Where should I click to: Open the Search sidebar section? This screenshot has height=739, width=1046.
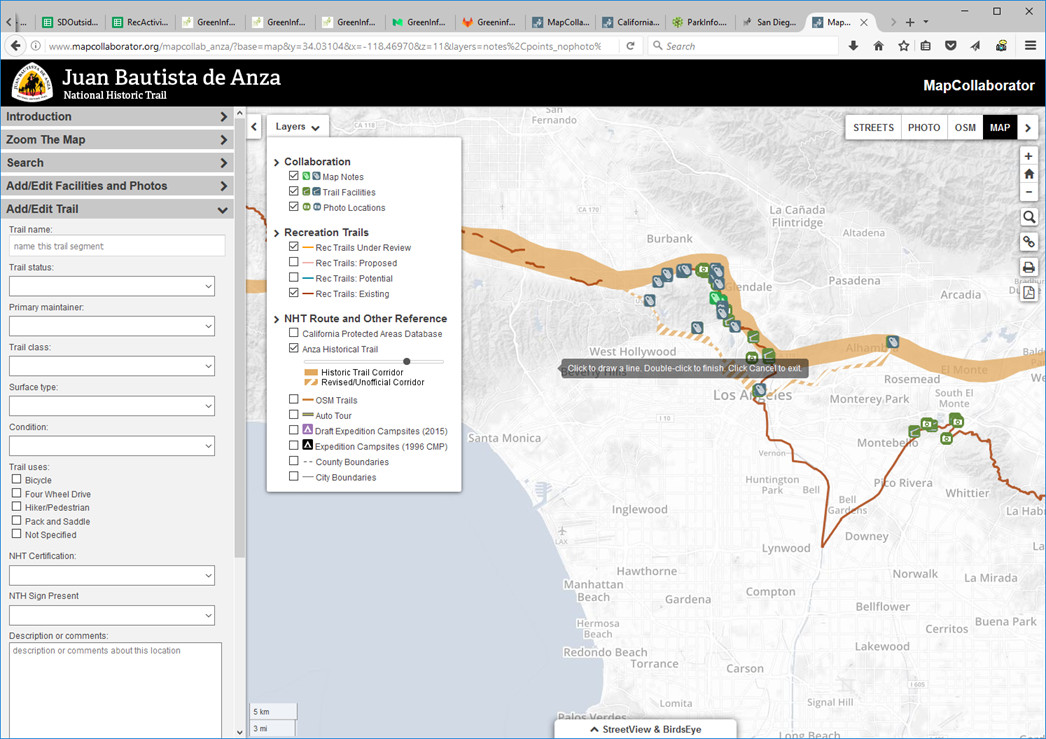[117, 163]
